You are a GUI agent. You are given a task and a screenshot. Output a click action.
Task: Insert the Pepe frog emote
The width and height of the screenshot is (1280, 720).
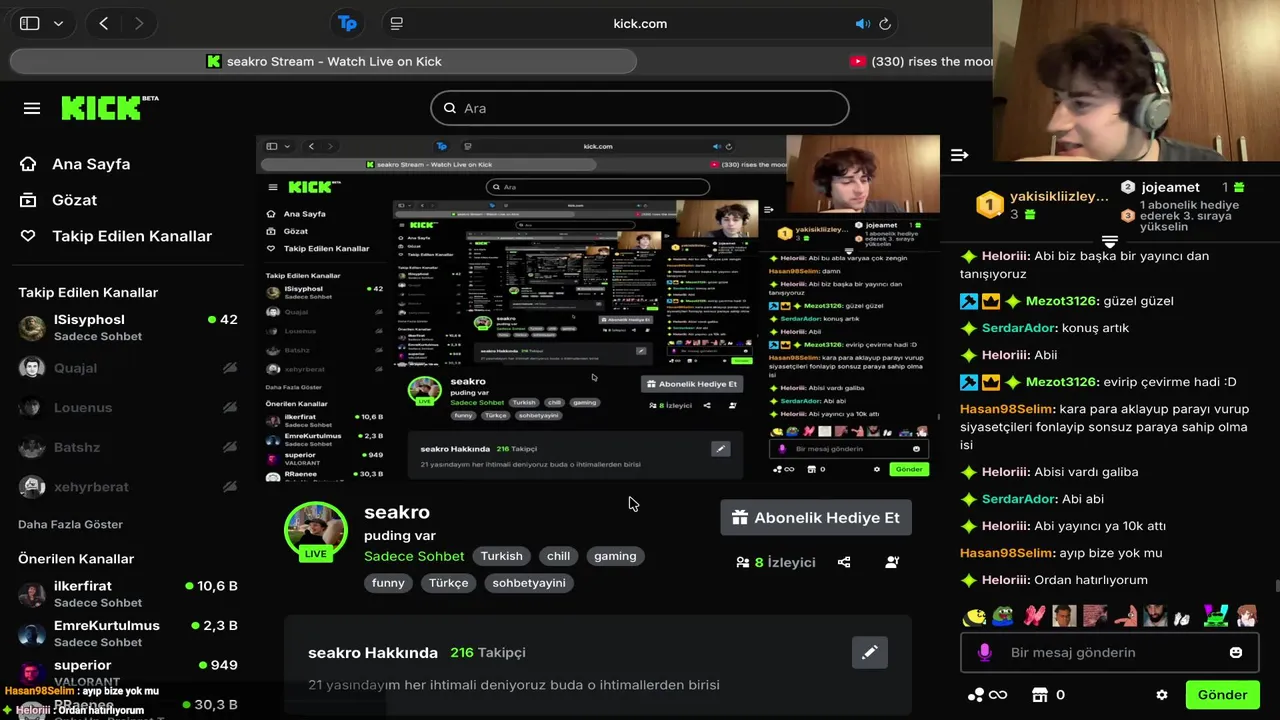1003,616
